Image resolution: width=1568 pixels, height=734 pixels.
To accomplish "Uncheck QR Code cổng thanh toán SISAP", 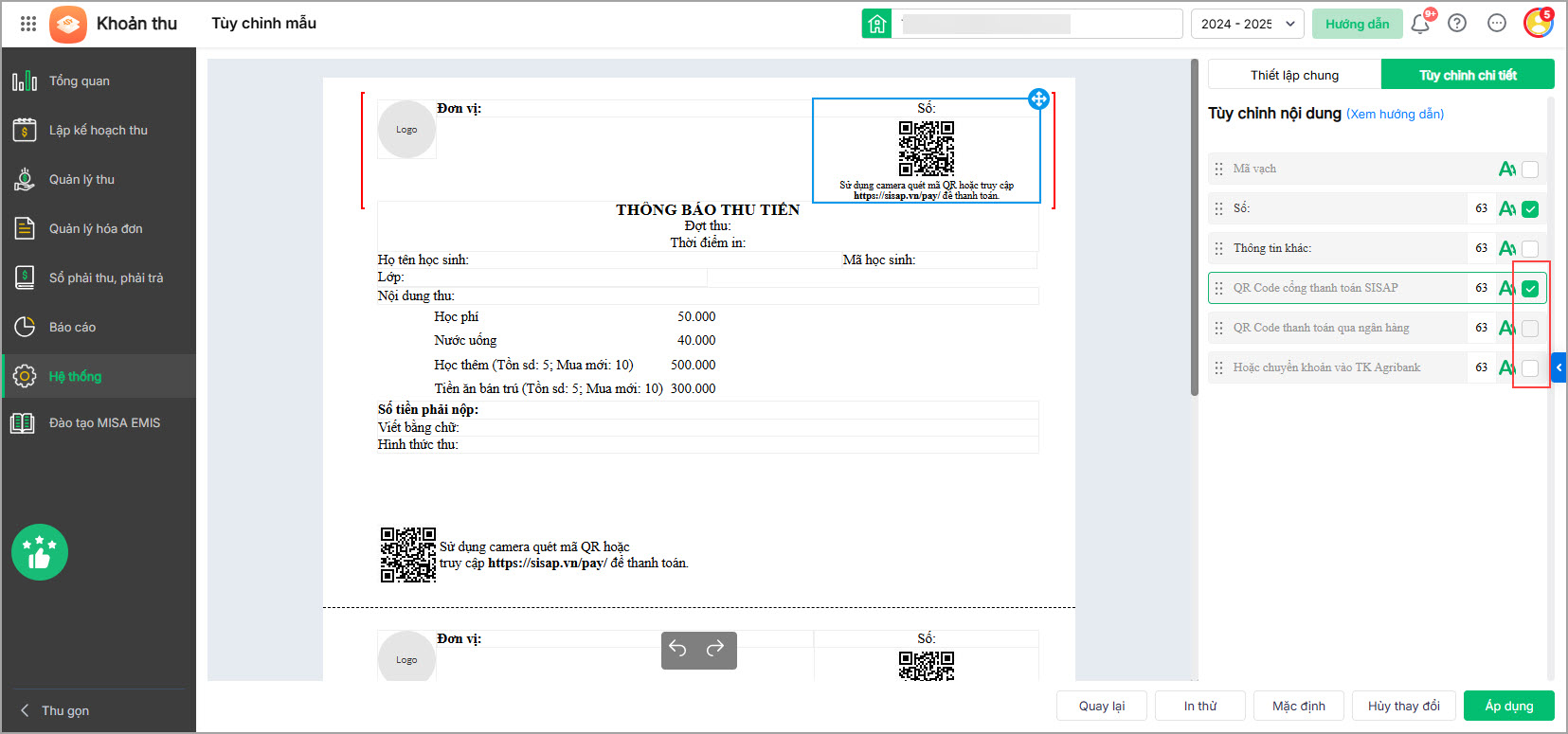I will coord(1530,289).
